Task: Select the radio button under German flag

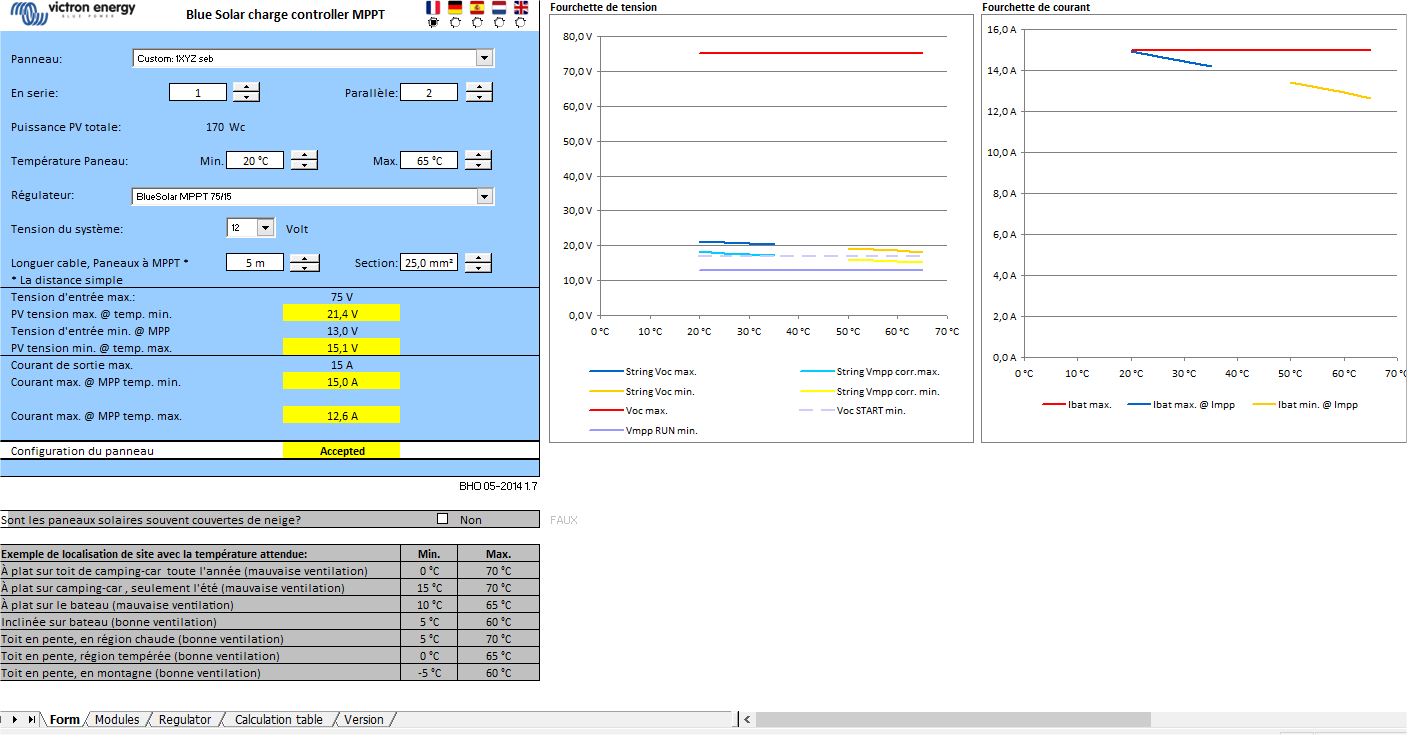Action: [455, 23]
